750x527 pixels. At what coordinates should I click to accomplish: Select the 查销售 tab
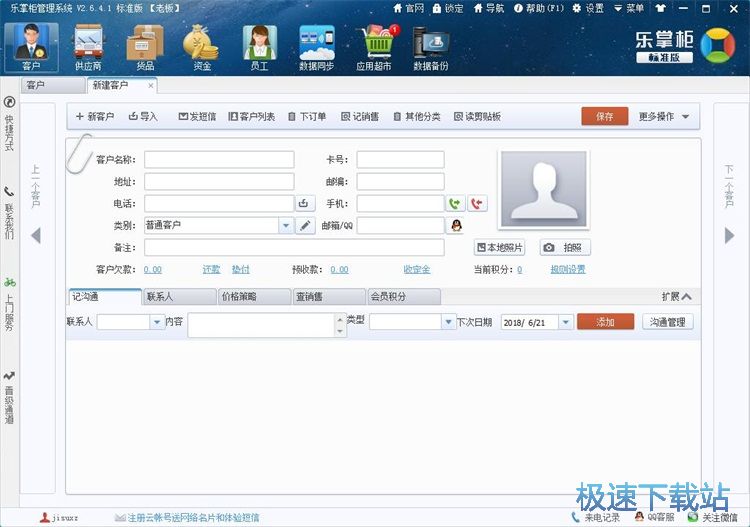329,296
